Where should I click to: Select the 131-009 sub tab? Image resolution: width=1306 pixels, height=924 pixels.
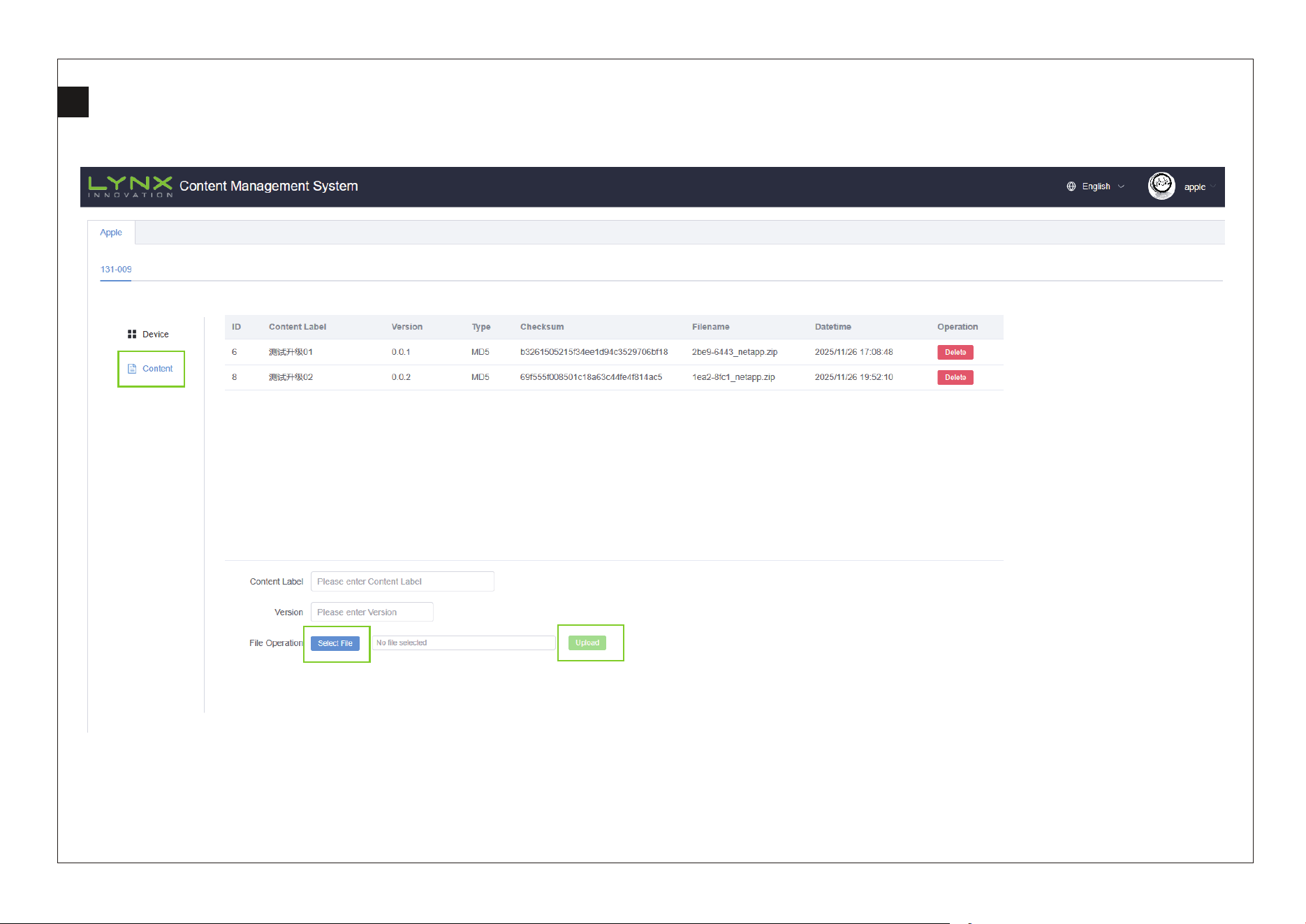coord(116,270)
